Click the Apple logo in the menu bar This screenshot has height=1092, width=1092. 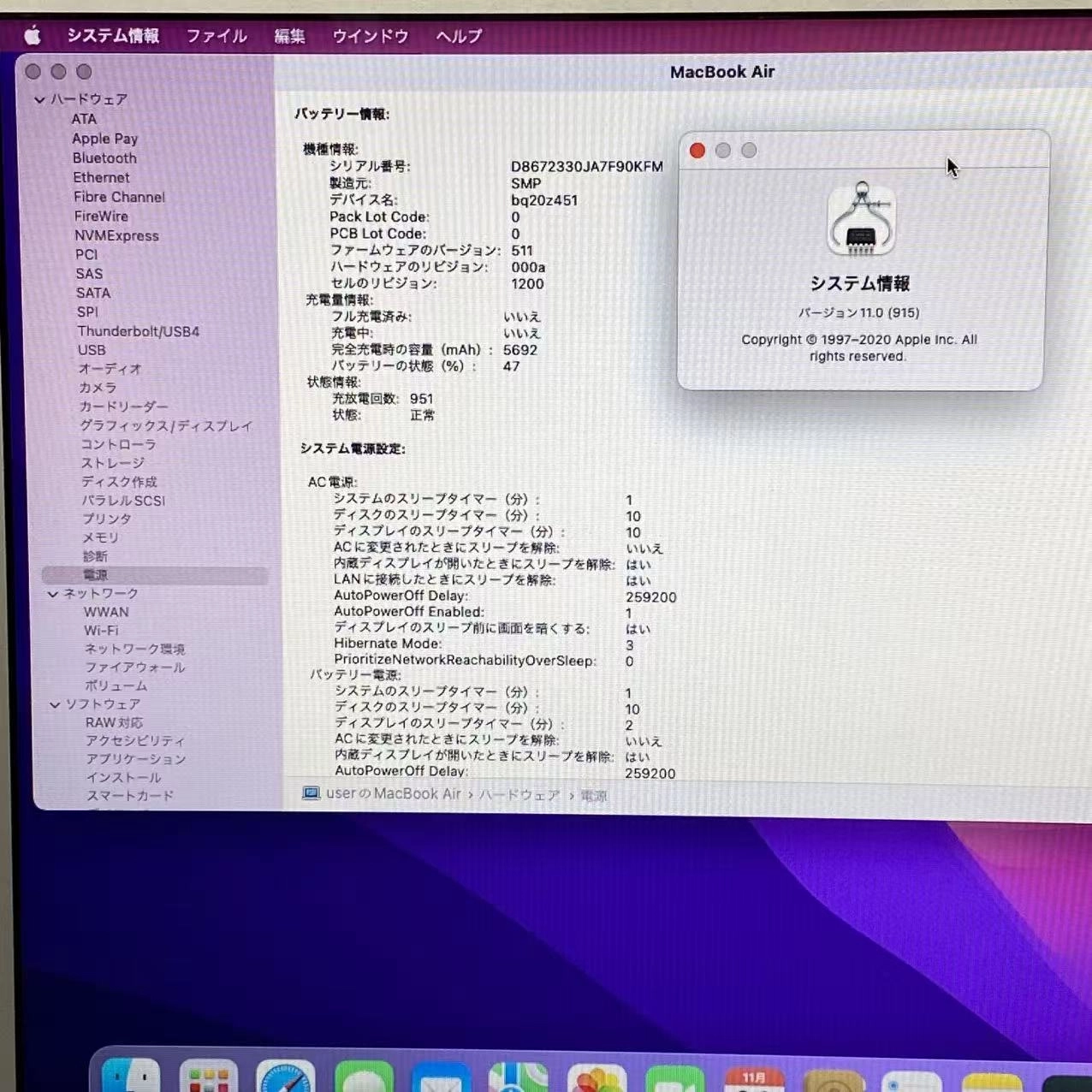(33, 35)
